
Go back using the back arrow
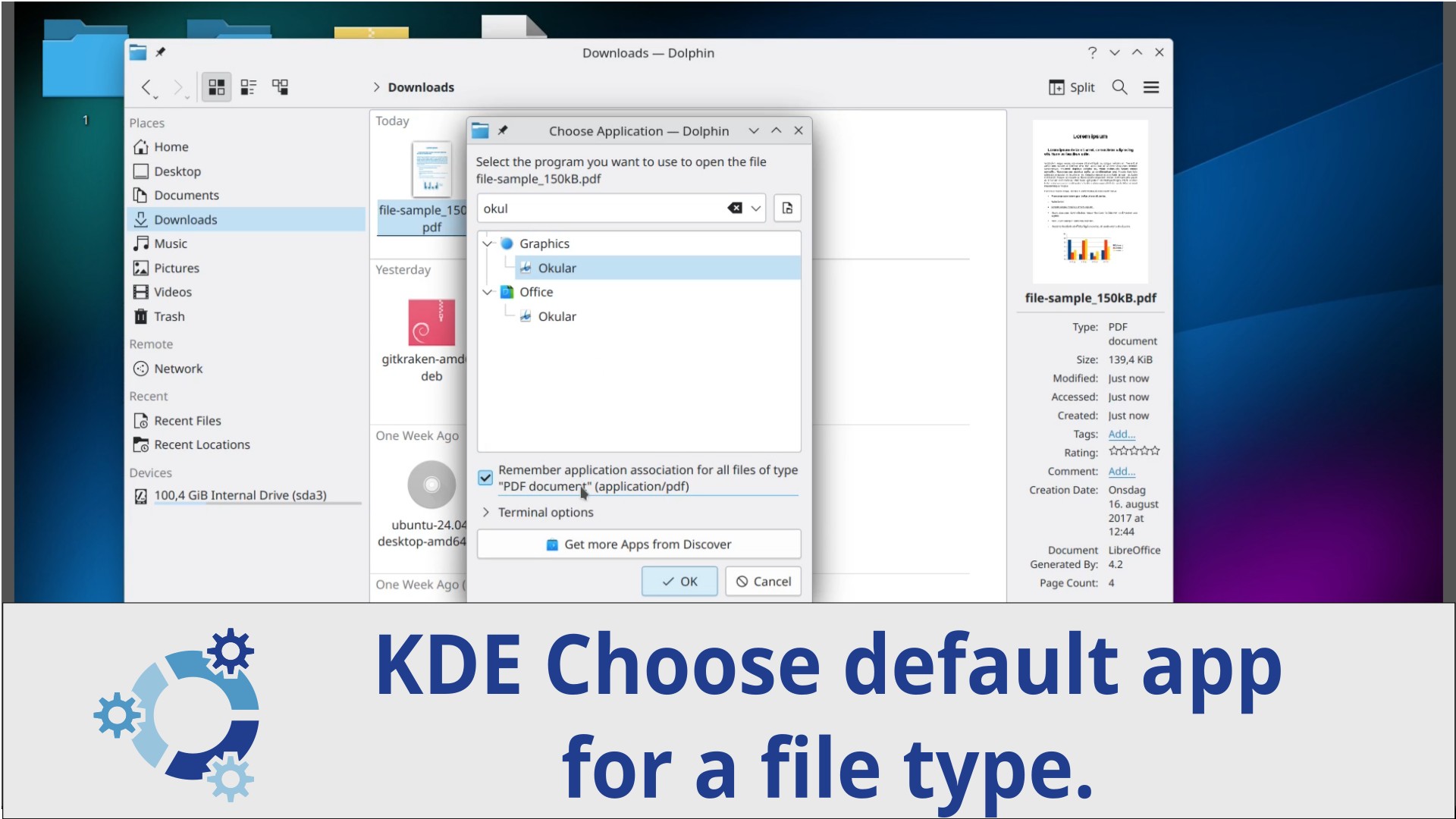pyautogui.click(x=147, y=87)
